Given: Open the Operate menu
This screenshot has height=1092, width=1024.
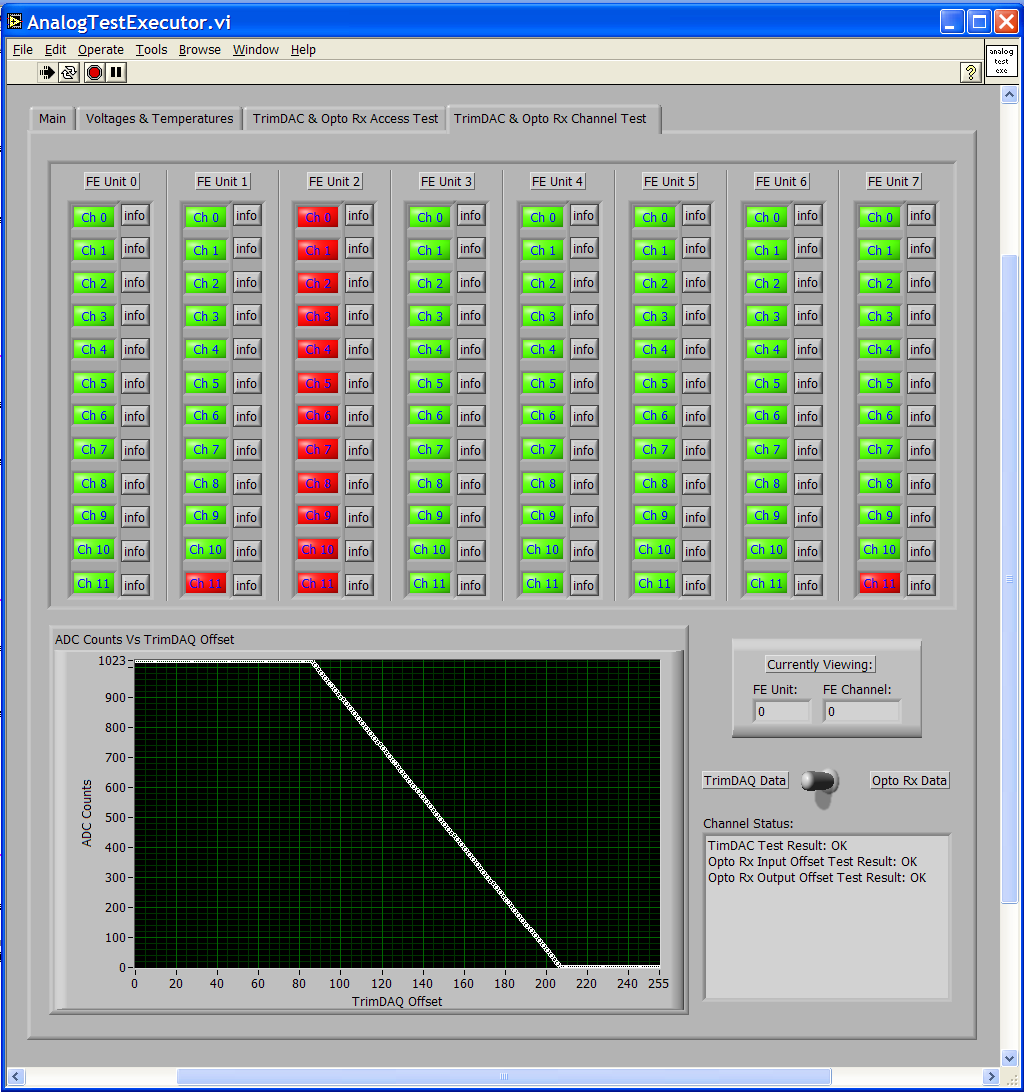Looking at the screenshot, I should click(101, 49).
